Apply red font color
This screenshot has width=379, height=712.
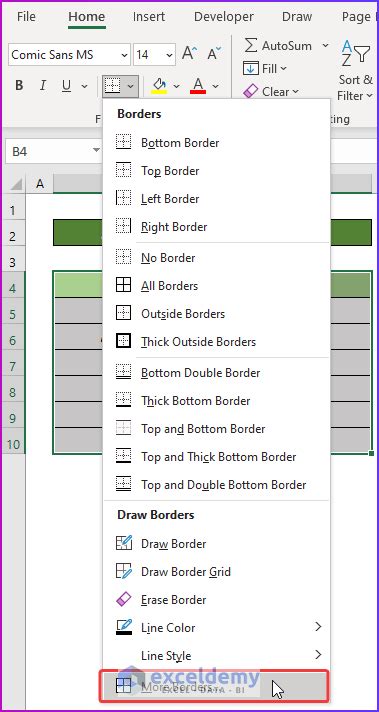[198, 85]
